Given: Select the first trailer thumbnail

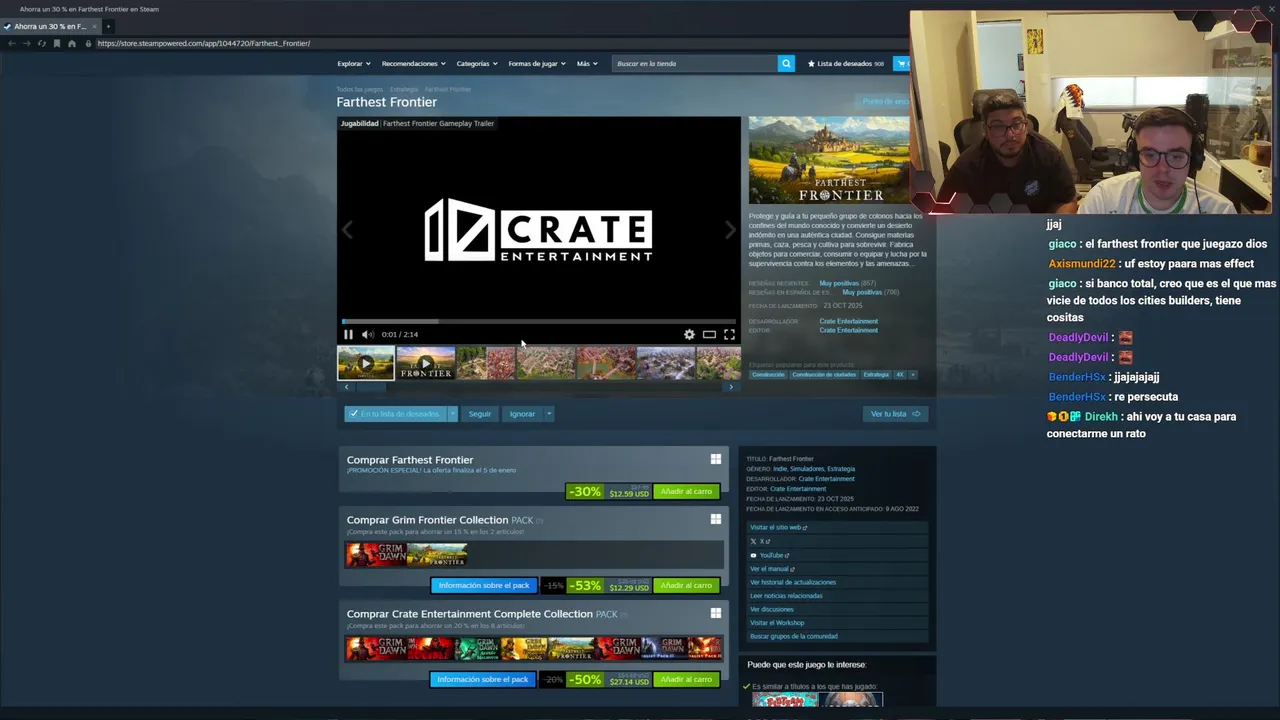Looking at the screenshot, I should click(x=366, y=363).
